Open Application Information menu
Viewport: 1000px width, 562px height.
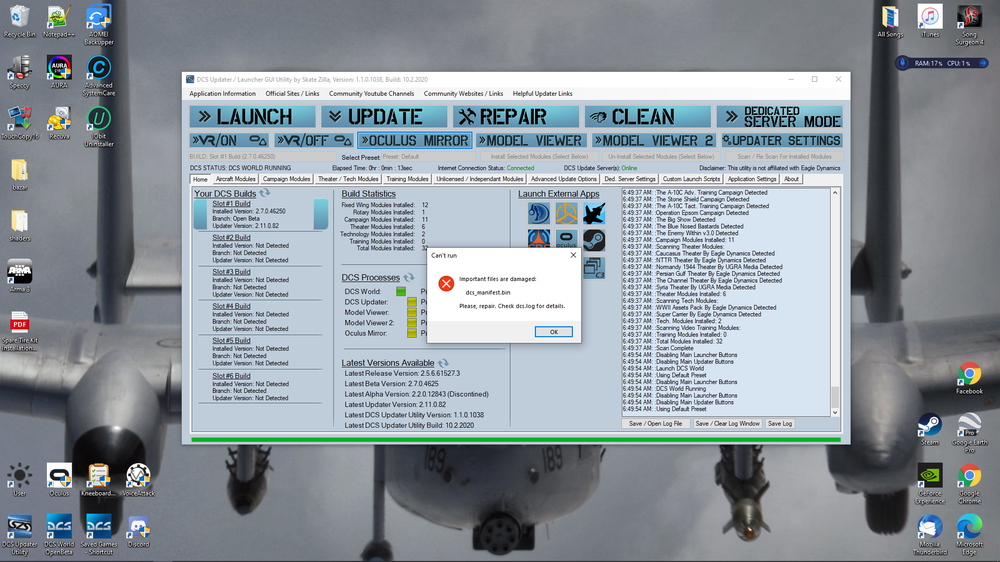tap(223, 94)
